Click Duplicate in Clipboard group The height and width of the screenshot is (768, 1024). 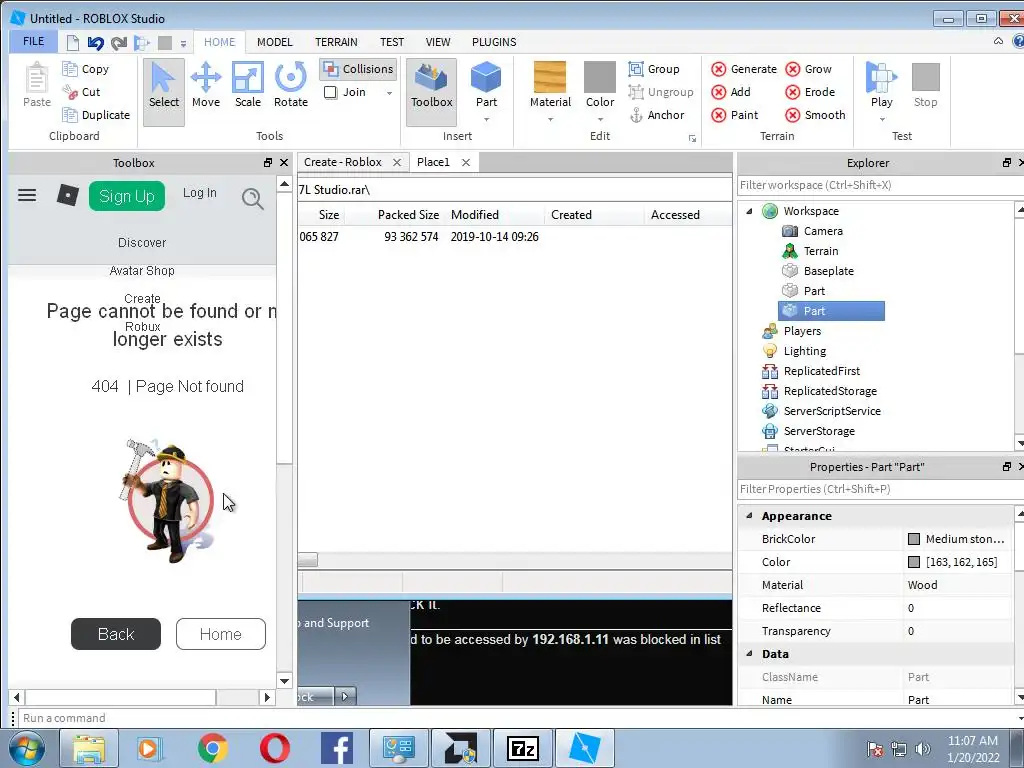96,115
